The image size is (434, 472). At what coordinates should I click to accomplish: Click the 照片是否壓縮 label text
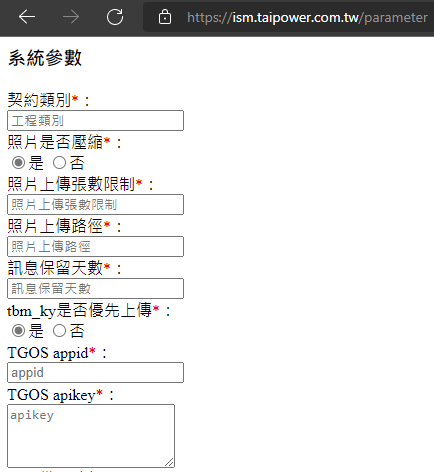pyautogui.click(x=55, y=142)
